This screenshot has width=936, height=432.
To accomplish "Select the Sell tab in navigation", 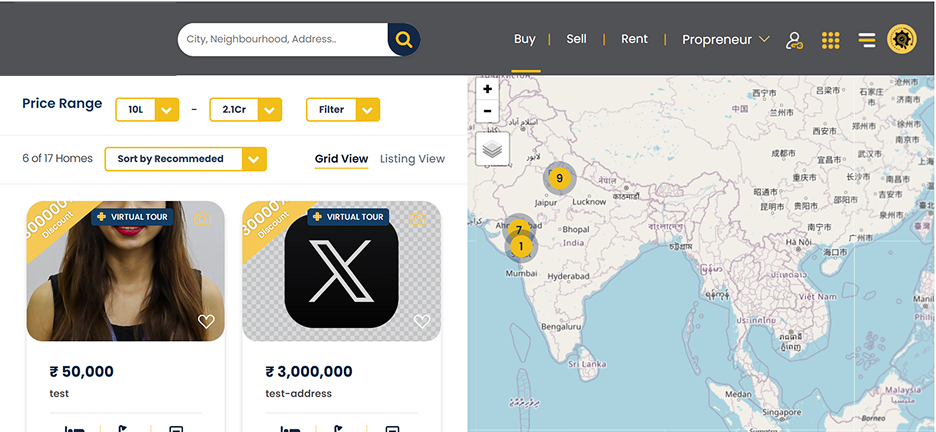I will point(576,39).
